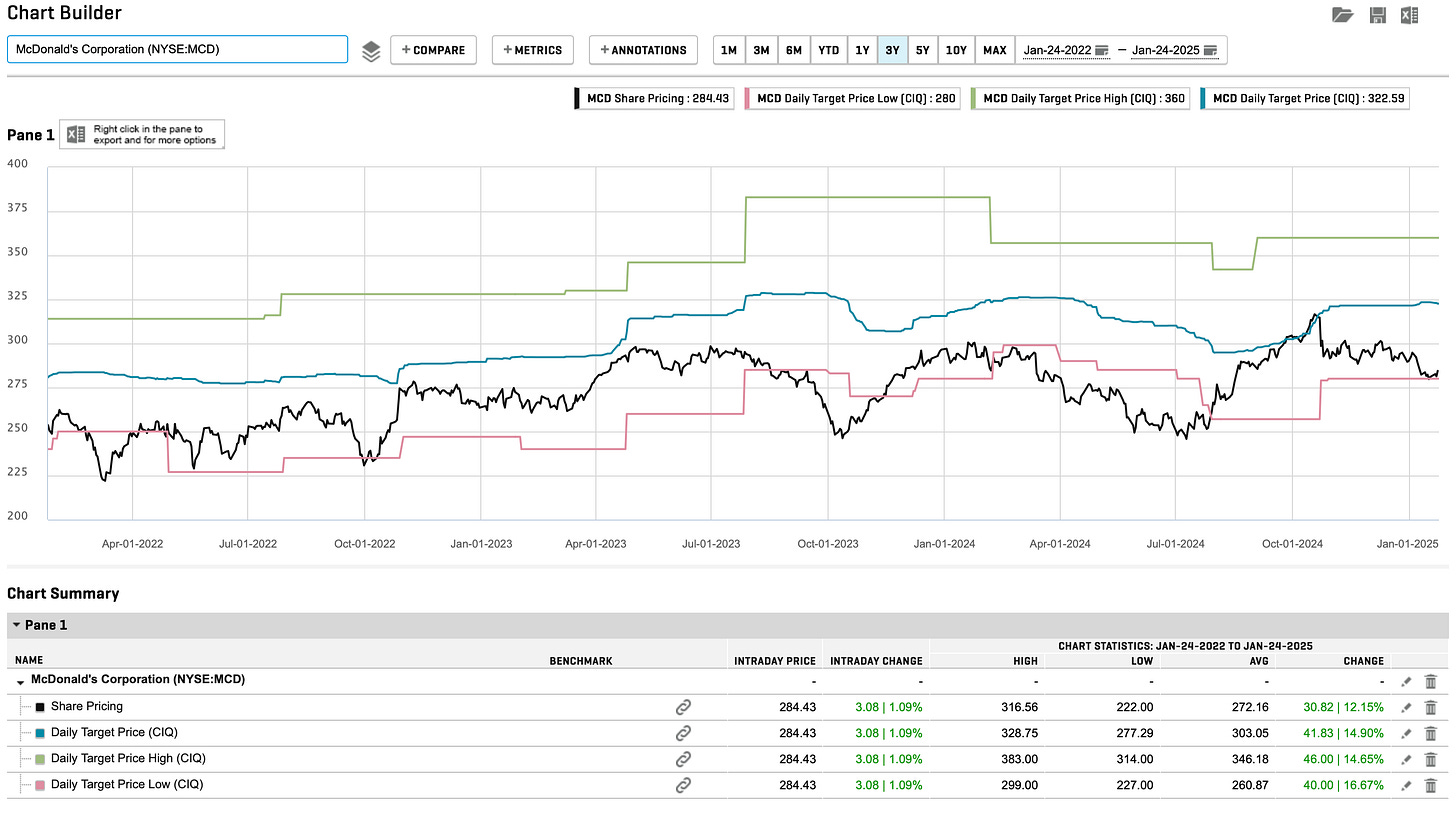Click the + Compare button
The width and height of the screenshot is (1456, 815).
tap(433, 50)
